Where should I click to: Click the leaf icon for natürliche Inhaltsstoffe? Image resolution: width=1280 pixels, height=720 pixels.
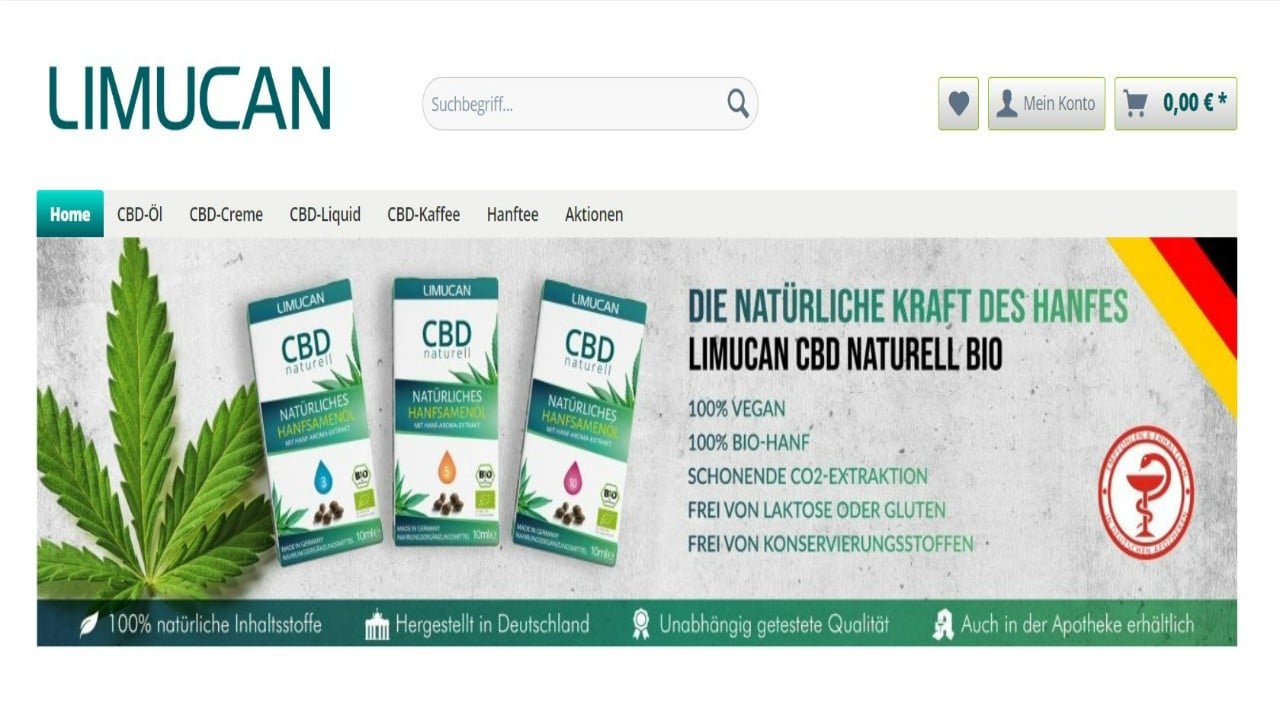pyautogui.click(x=89, y=625)
